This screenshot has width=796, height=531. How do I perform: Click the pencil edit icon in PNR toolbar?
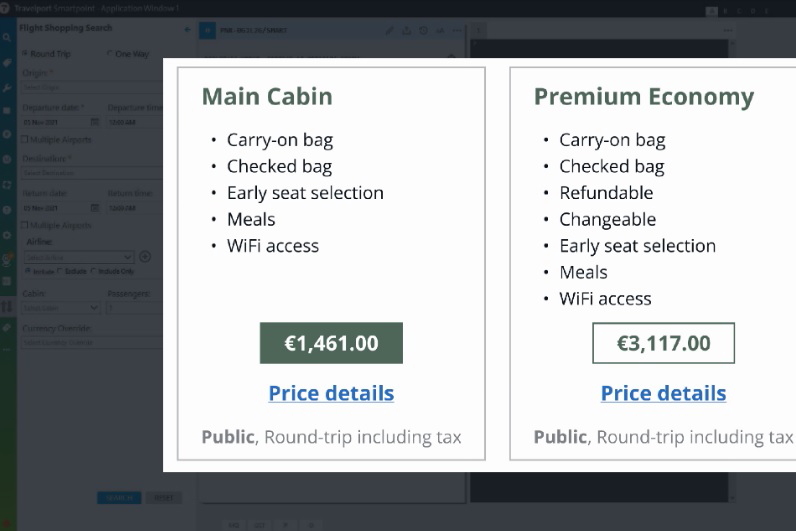pos(389,30)
